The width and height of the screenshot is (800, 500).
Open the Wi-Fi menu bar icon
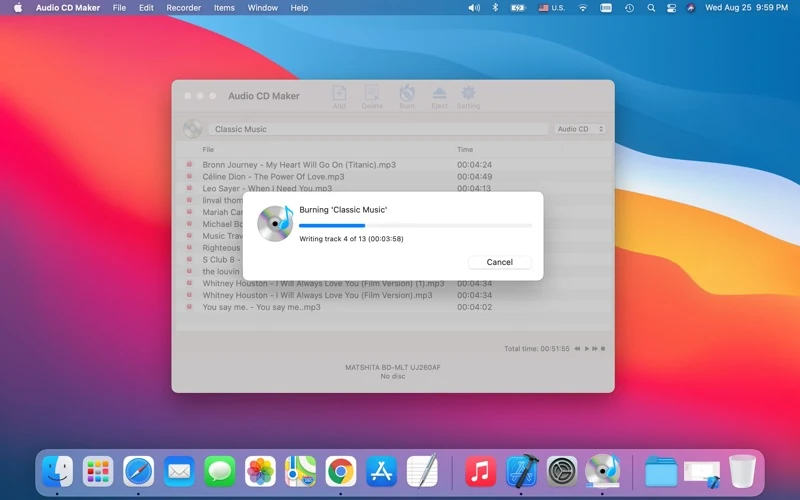point(583,8)
